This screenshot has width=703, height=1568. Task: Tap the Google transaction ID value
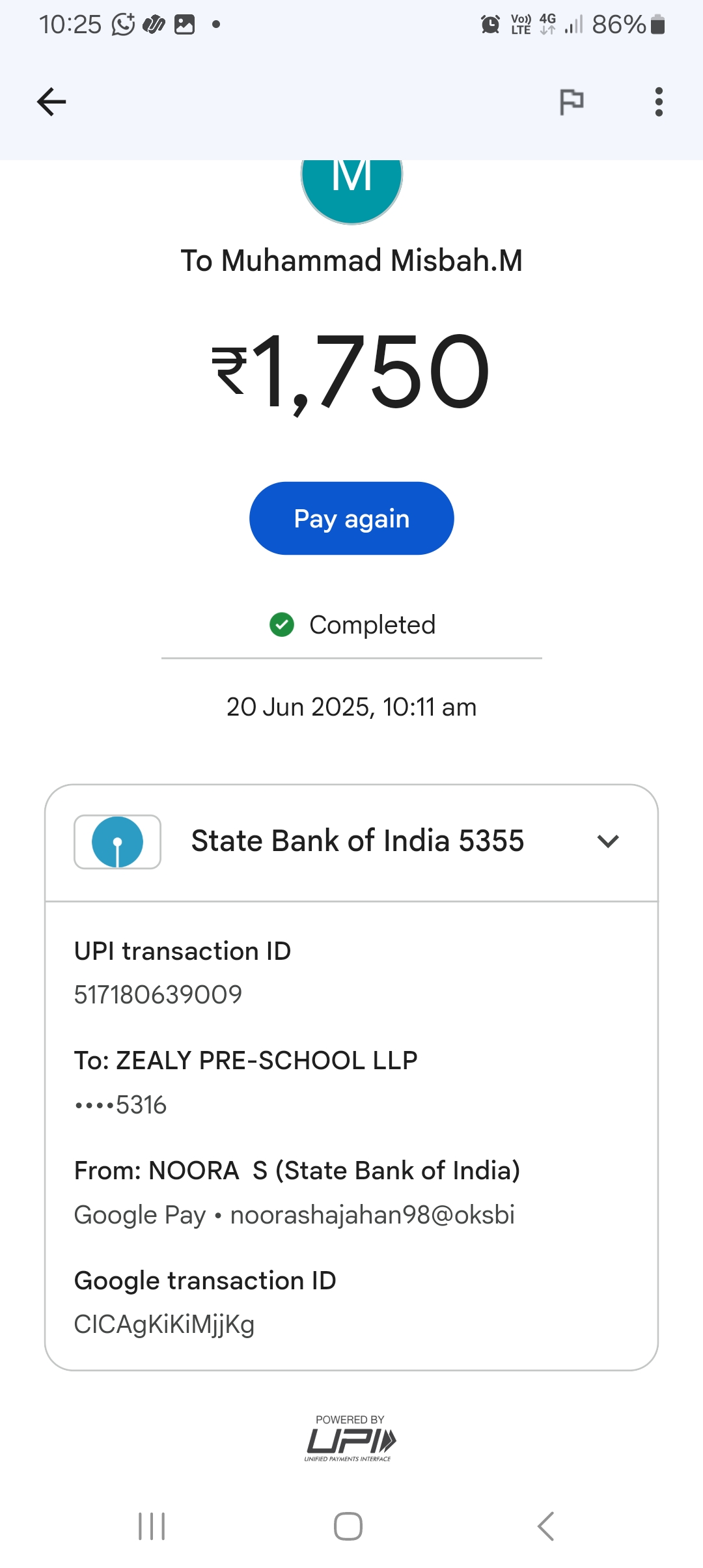click(x=164, y=1324)
